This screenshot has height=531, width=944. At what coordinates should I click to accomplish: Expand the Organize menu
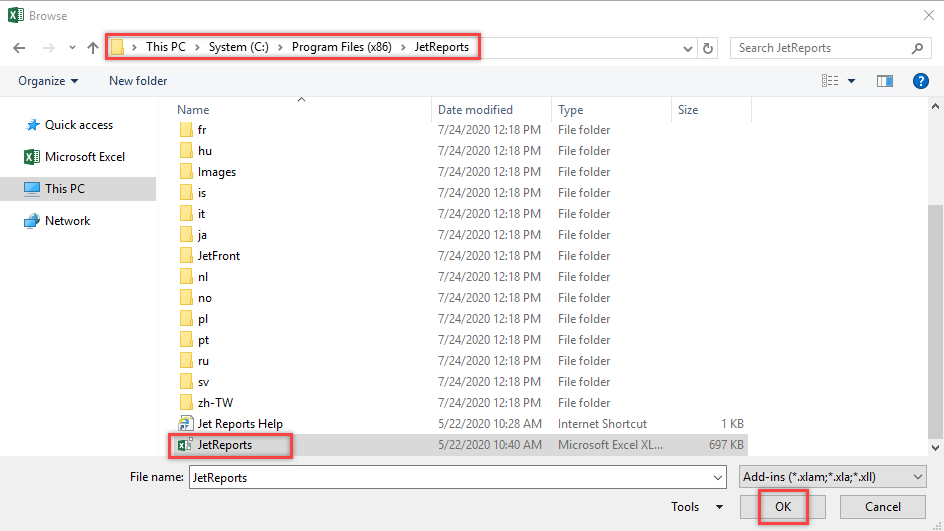48,81
